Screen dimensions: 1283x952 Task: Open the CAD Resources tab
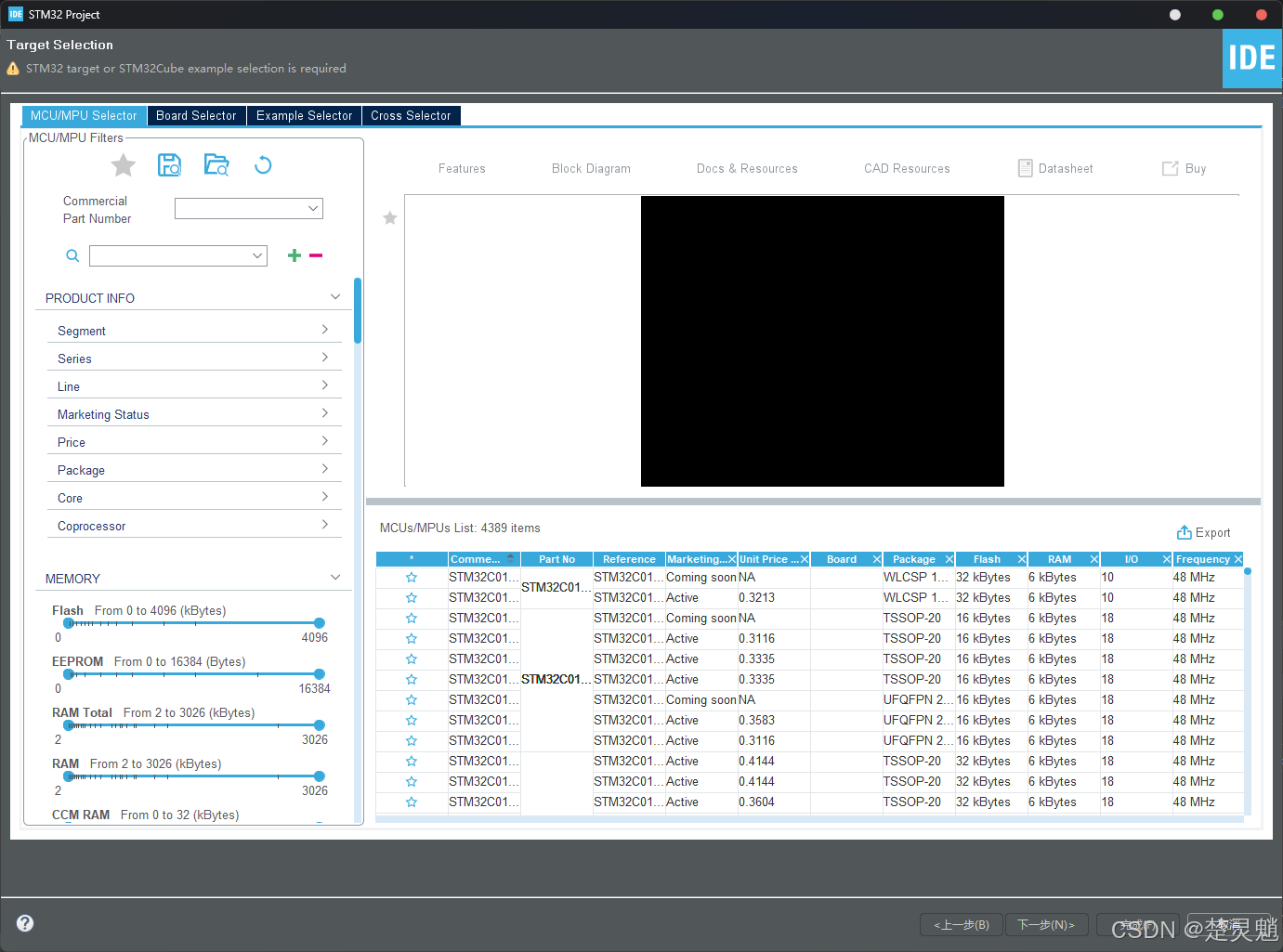pyautogui.click(x=907, y=169)
